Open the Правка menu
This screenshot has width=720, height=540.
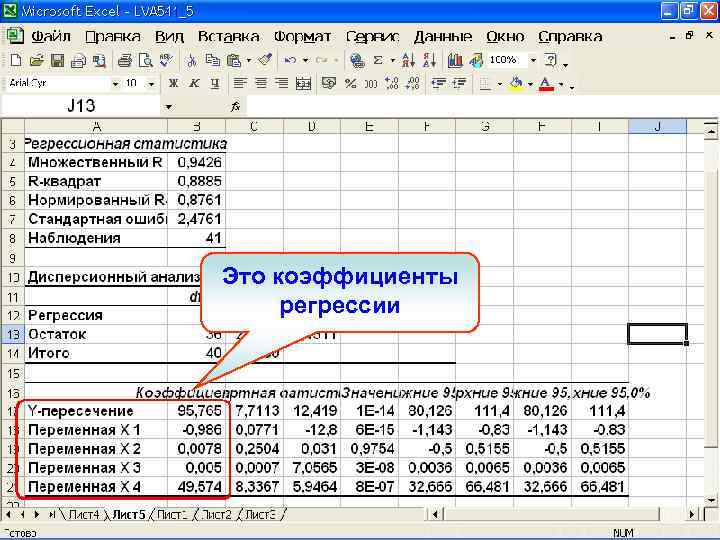[x=113, y=36]
